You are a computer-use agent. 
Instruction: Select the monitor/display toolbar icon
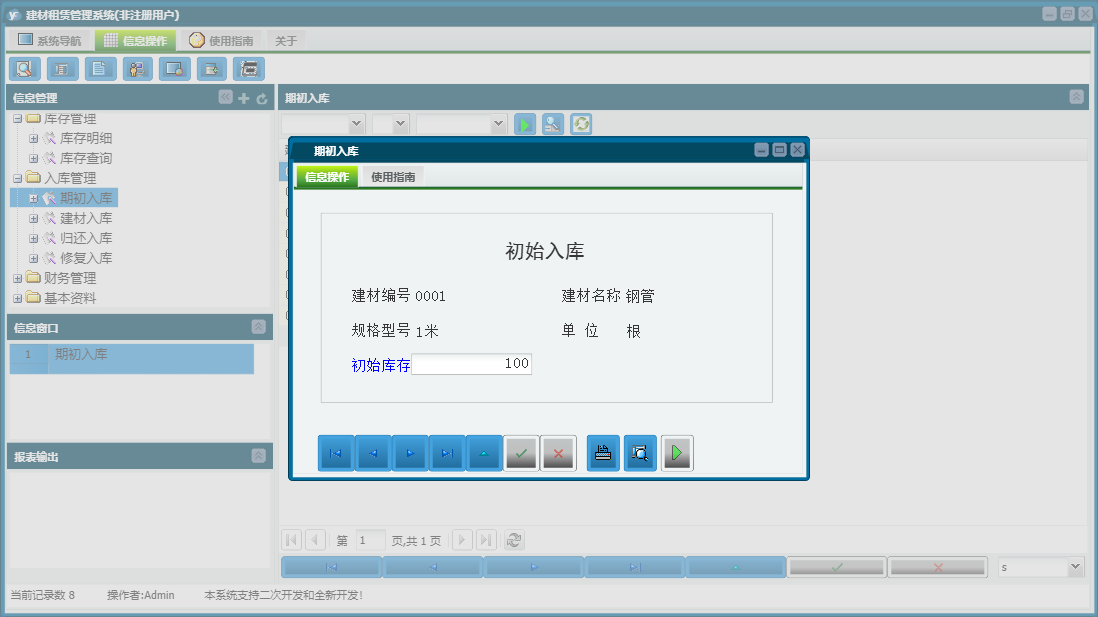(x=174, y=68)
